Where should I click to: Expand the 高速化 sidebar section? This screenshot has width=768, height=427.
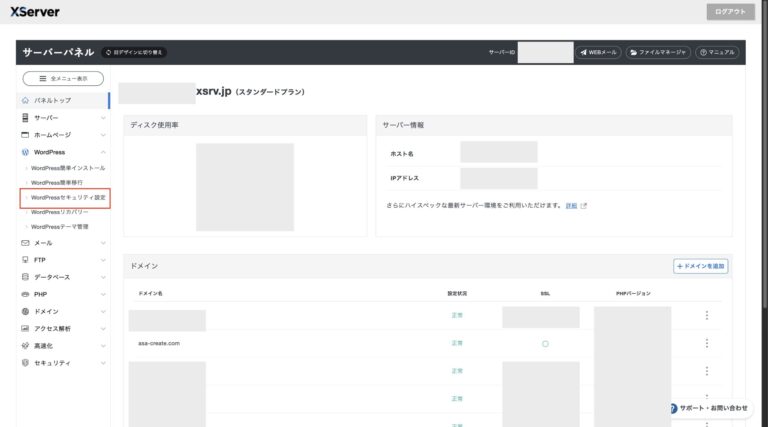[x=103, y=346]
